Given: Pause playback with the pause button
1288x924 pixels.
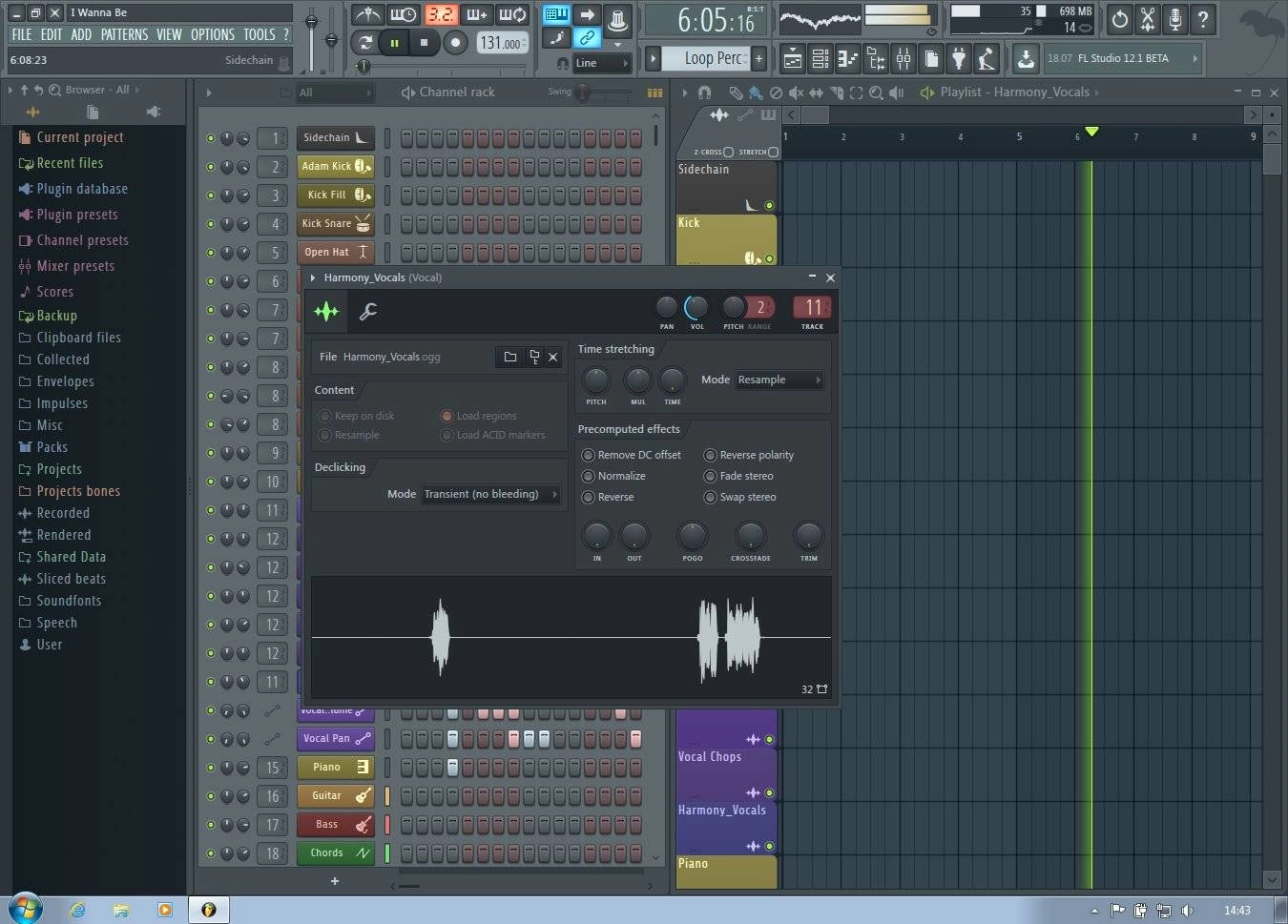Looking at the screenshot, I should pos(394,42).
